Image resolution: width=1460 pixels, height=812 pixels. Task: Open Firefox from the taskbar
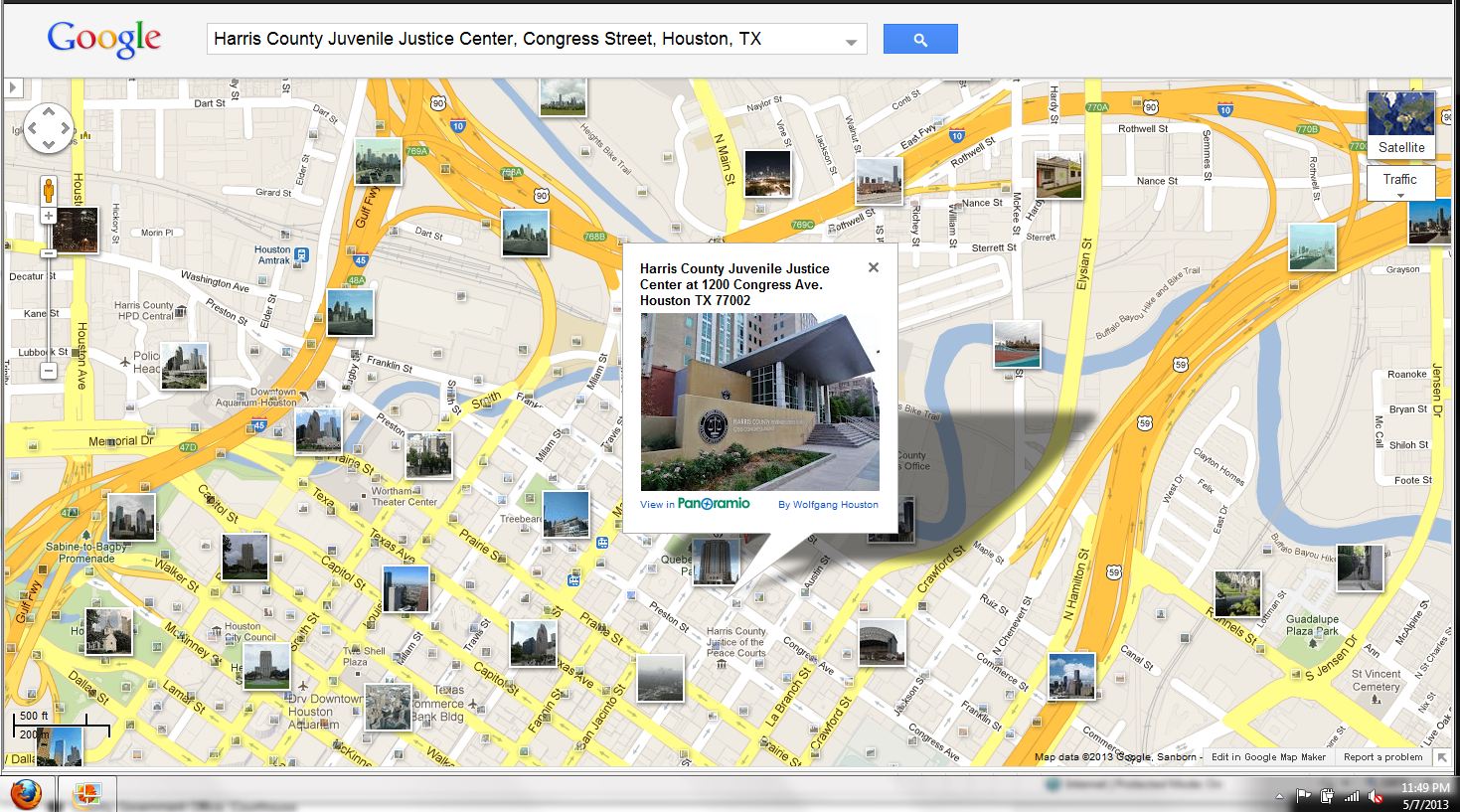(x=26, y=795)
